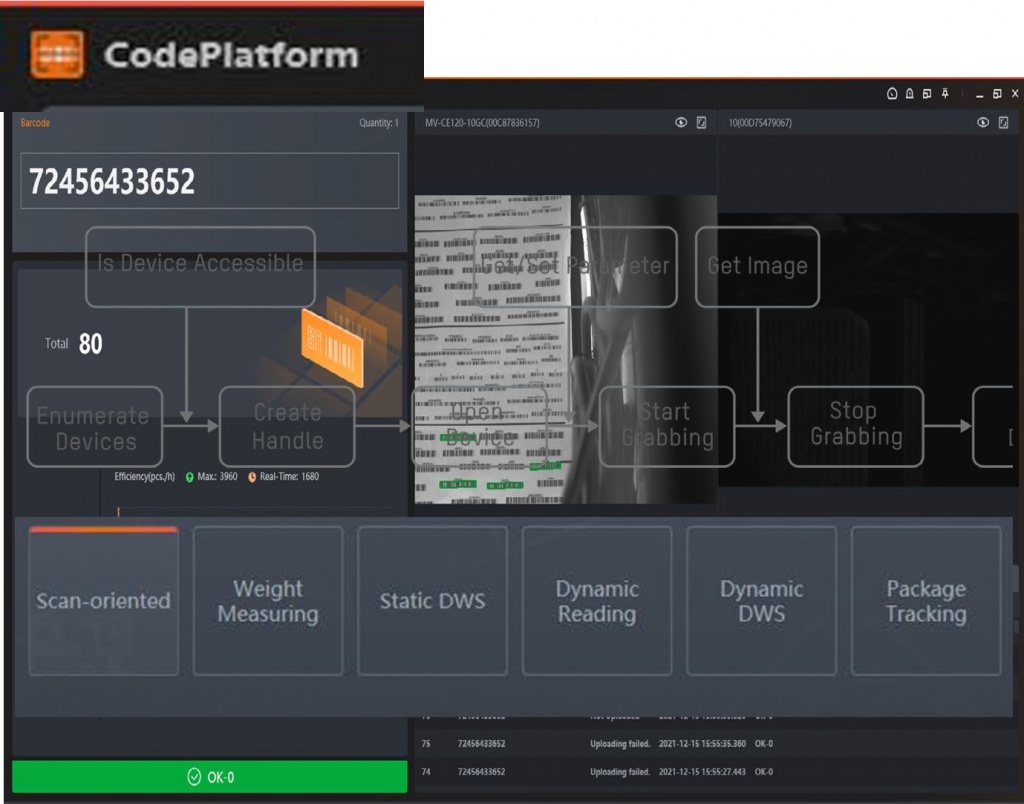Open the Weight Measuring panel
The height and width of the screenshot is (804, 1024).
point(268,601)
